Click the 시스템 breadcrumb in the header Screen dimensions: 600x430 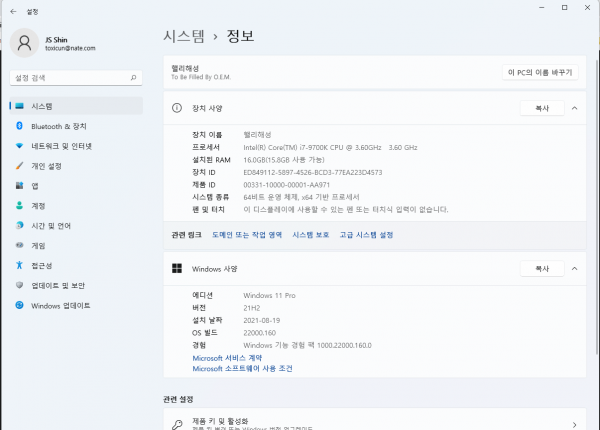(x=184, y=36)
